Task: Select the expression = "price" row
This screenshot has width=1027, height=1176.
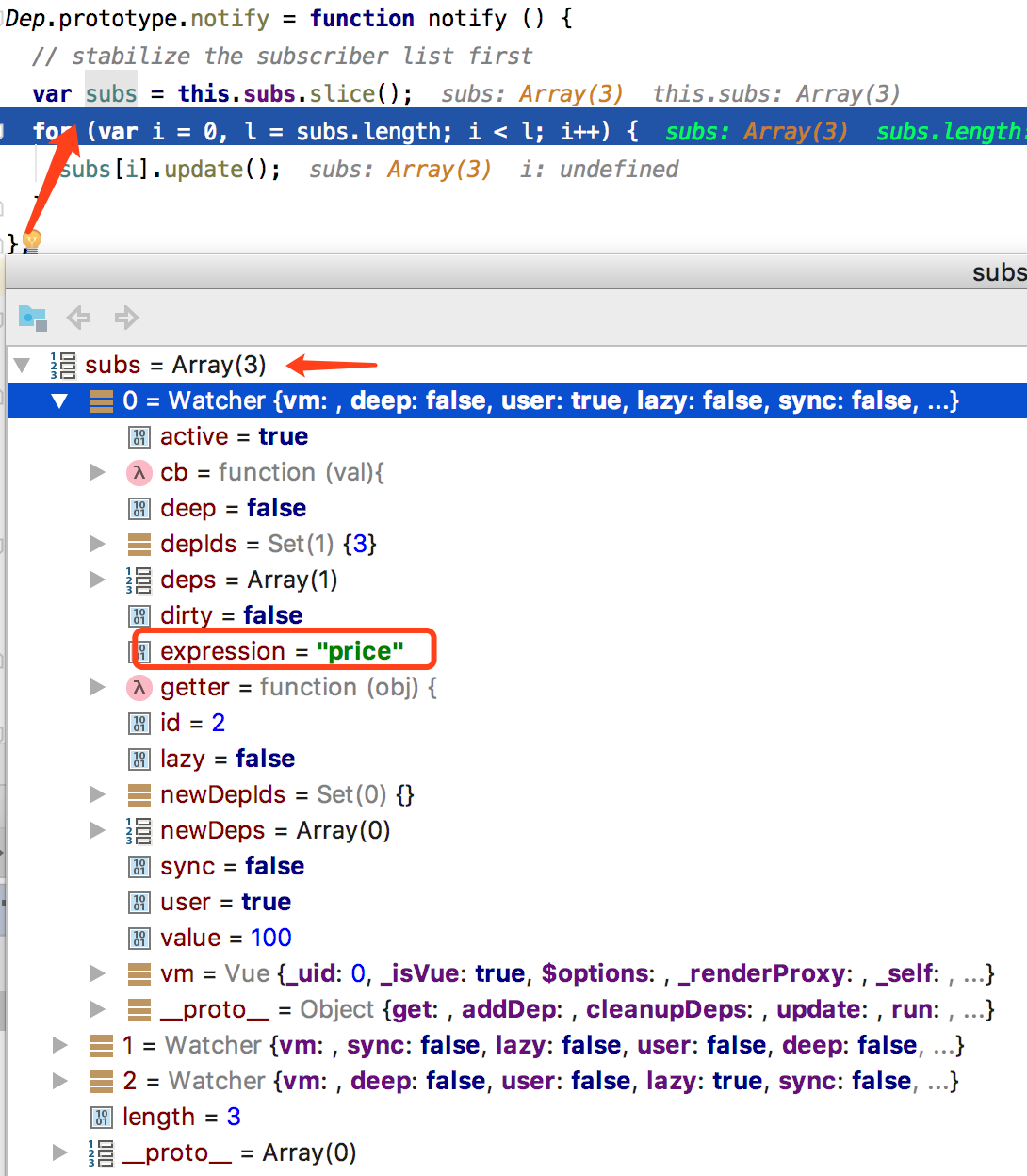Action: (281, 651)
